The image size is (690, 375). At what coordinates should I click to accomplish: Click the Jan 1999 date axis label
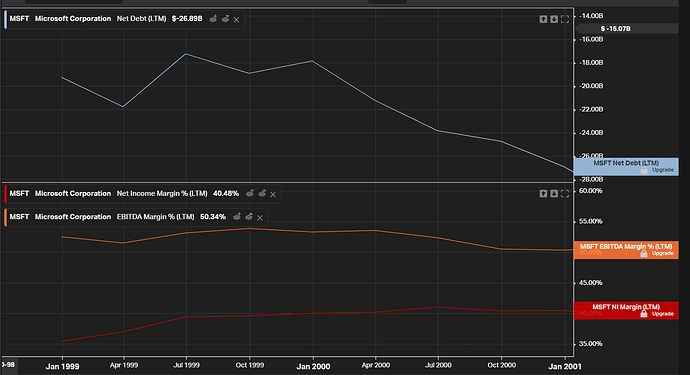pyautogui.click(x=62, y=366)
